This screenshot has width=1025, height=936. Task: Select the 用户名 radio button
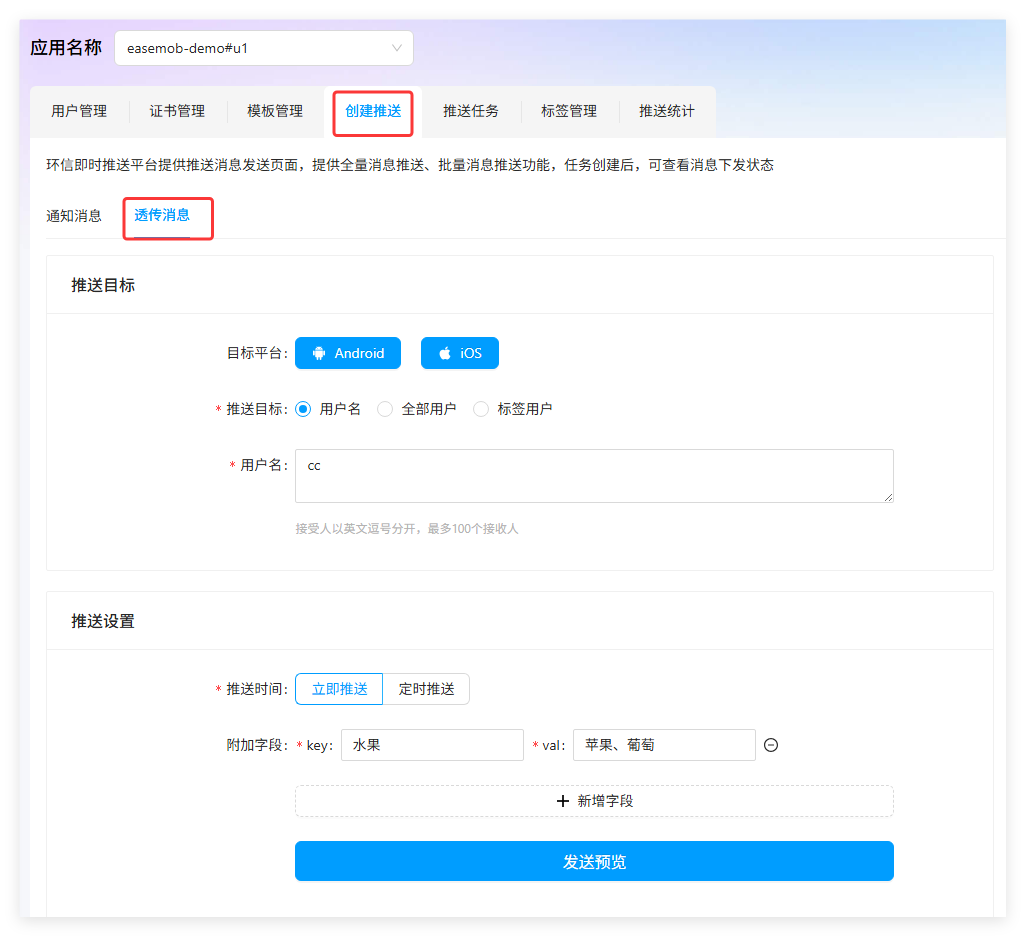[x=304, y=409]
